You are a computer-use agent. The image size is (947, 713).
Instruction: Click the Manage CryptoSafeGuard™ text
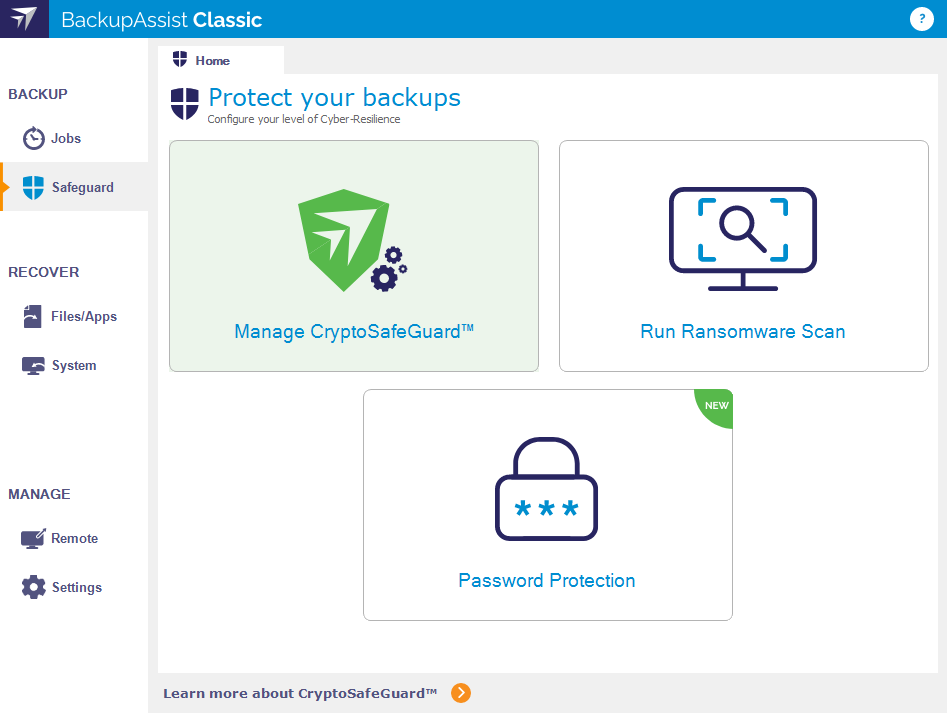click(x=353, y=331)
